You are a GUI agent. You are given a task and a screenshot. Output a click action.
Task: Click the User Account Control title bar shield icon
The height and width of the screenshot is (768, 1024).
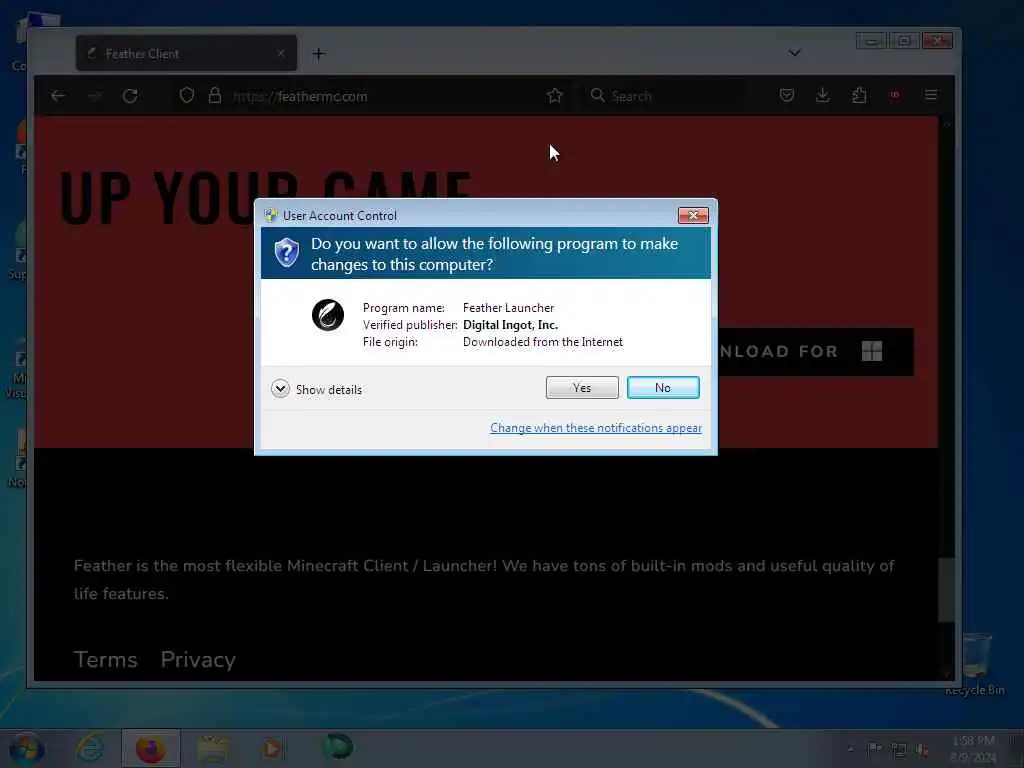coord(270,215)
